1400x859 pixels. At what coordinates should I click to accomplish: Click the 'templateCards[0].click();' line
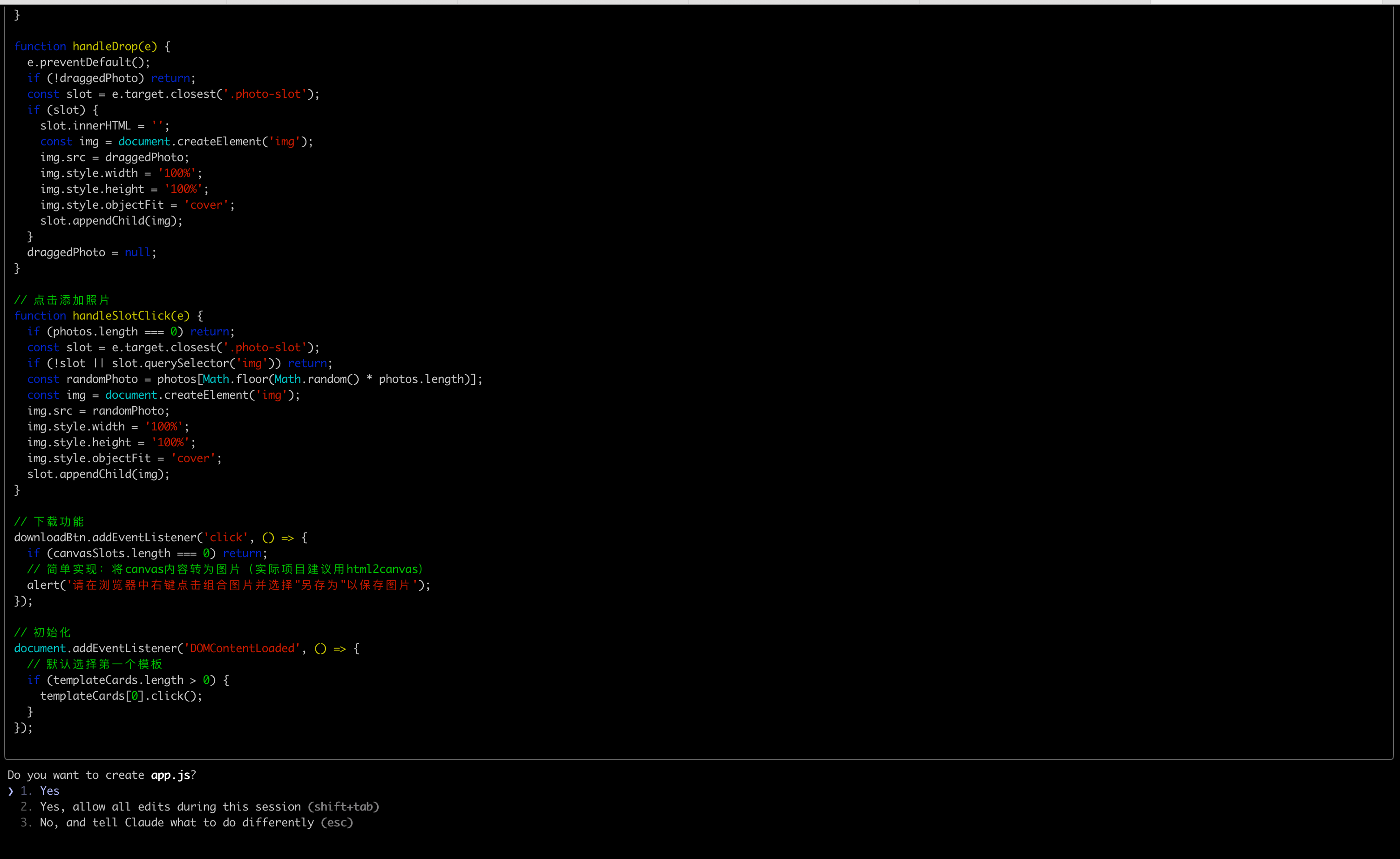[121, 696]
